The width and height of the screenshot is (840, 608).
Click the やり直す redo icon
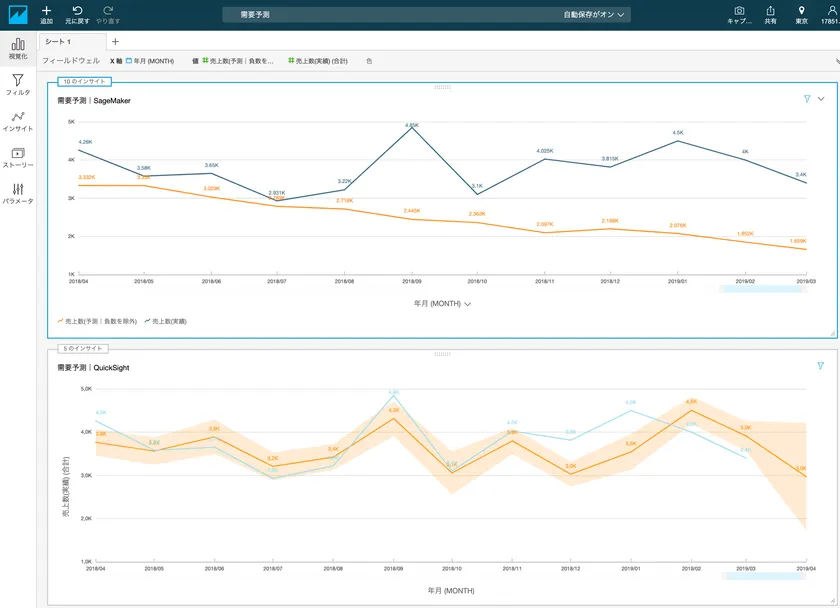107,11
